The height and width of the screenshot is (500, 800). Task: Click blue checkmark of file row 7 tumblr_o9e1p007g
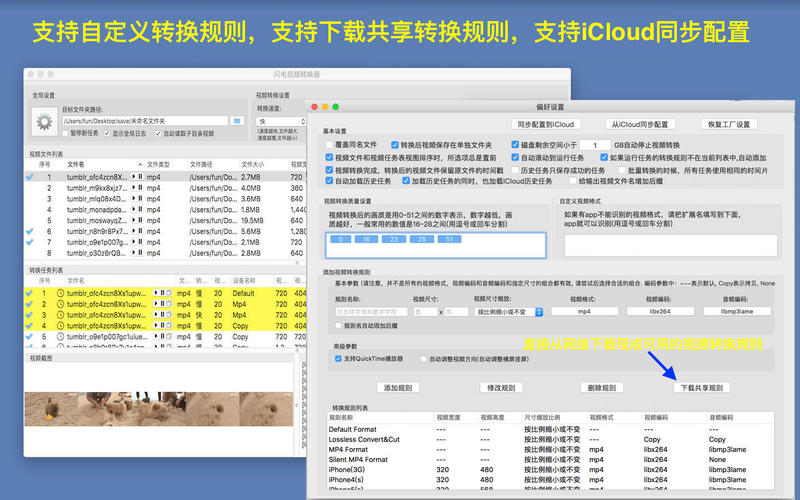click(x=30, y=242)
